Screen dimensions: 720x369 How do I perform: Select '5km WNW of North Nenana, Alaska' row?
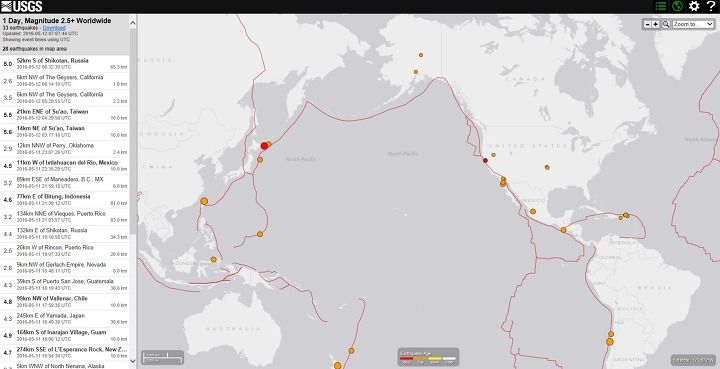tap(65, 365)
